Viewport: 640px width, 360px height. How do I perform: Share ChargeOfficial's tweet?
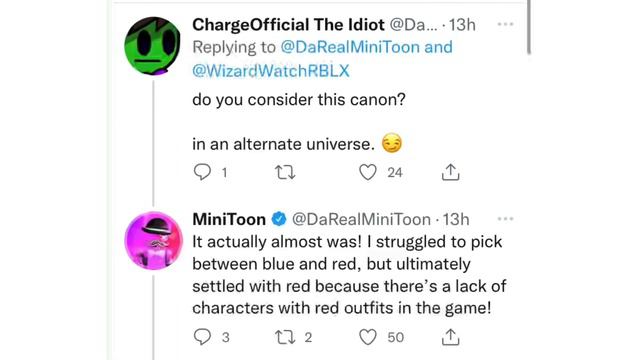tap(450, 172)
